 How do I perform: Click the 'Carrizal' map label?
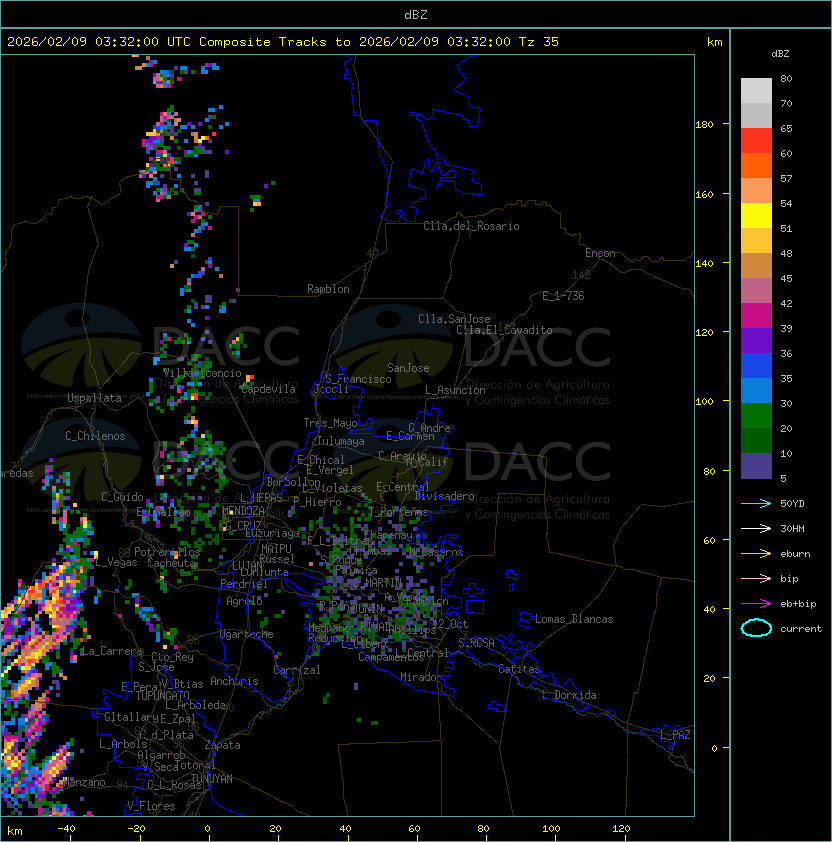[297, 670]
